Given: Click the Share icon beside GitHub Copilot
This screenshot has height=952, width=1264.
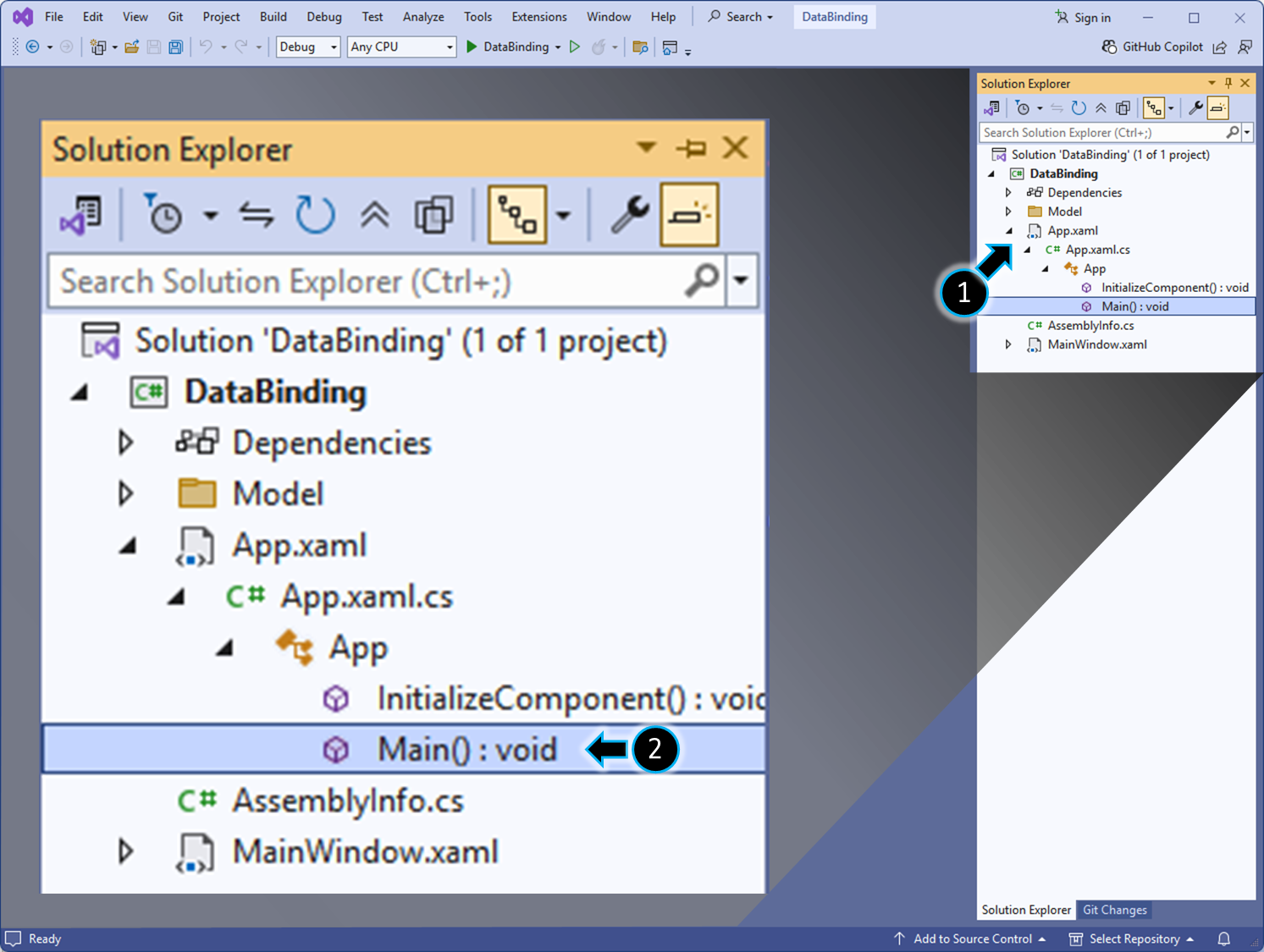Looking at the screenshot, I should [1219, 47].
